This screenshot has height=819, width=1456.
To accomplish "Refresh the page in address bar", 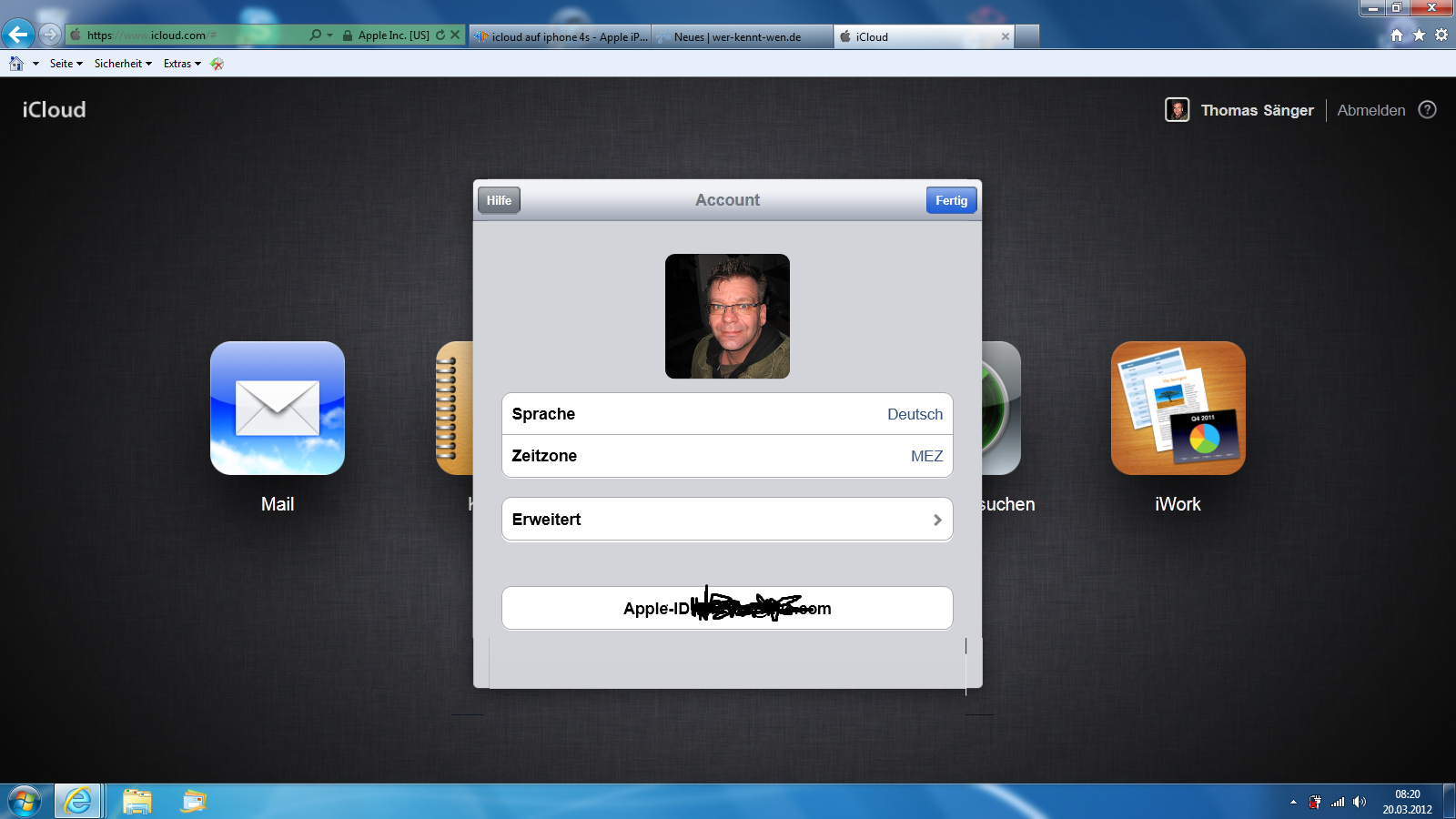I will click(x=440, y=35).
